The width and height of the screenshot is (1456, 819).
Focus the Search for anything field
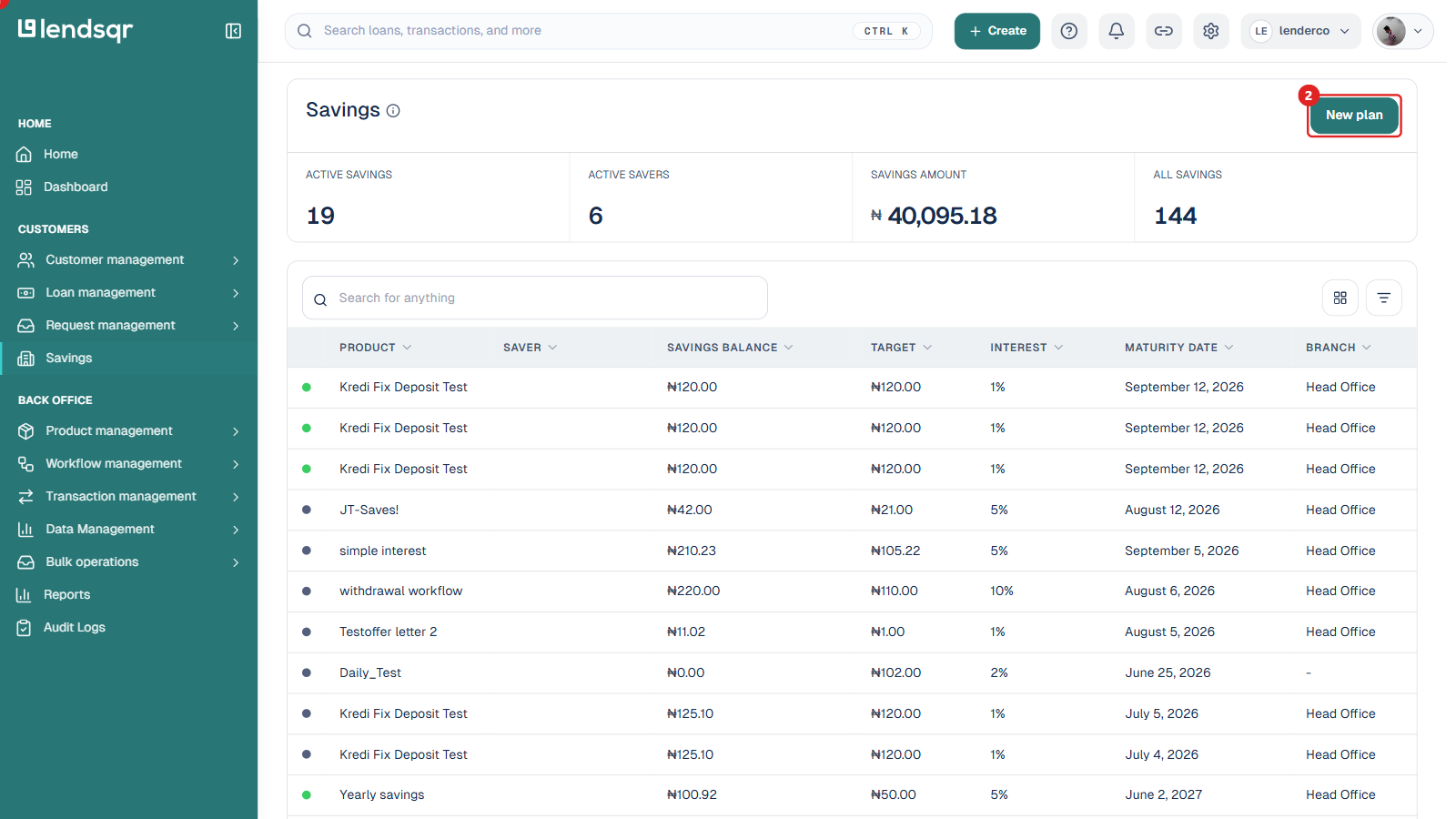pos(535,298)
